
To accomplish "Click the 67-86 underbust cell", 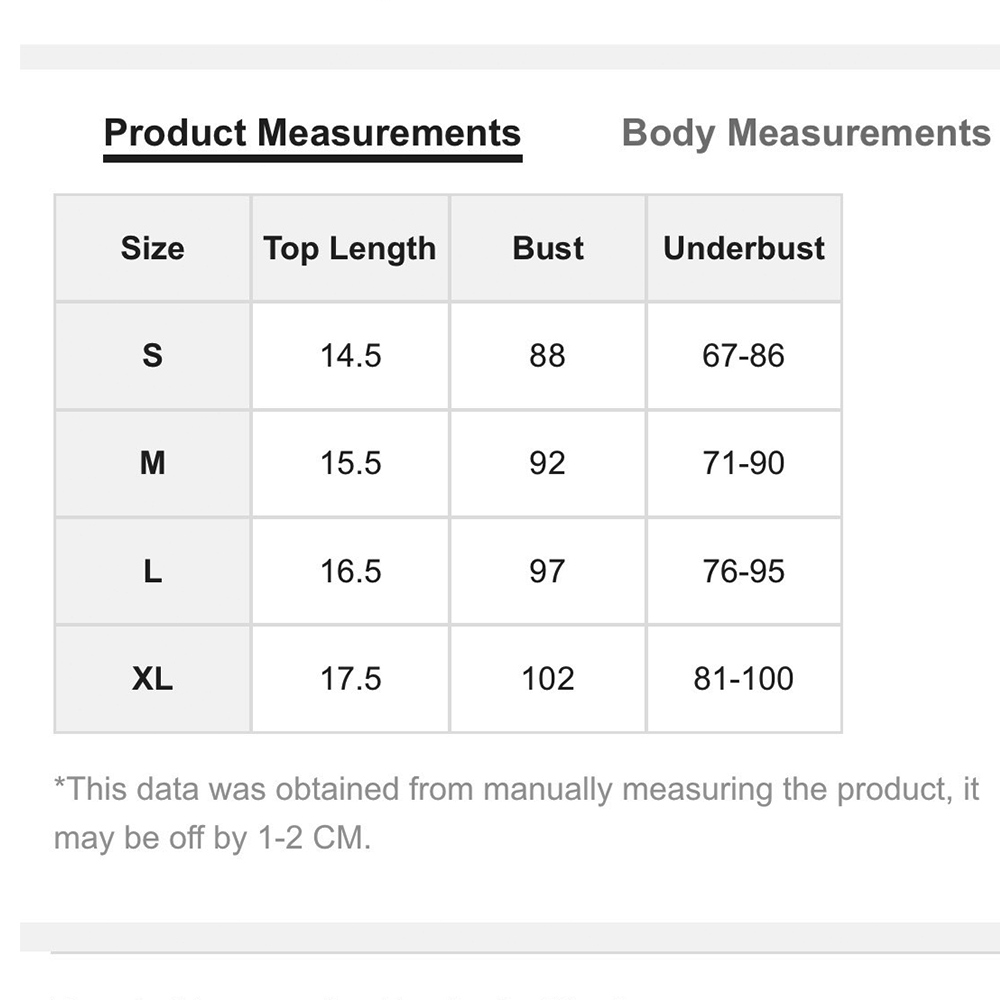I will (x=744, y=355).
